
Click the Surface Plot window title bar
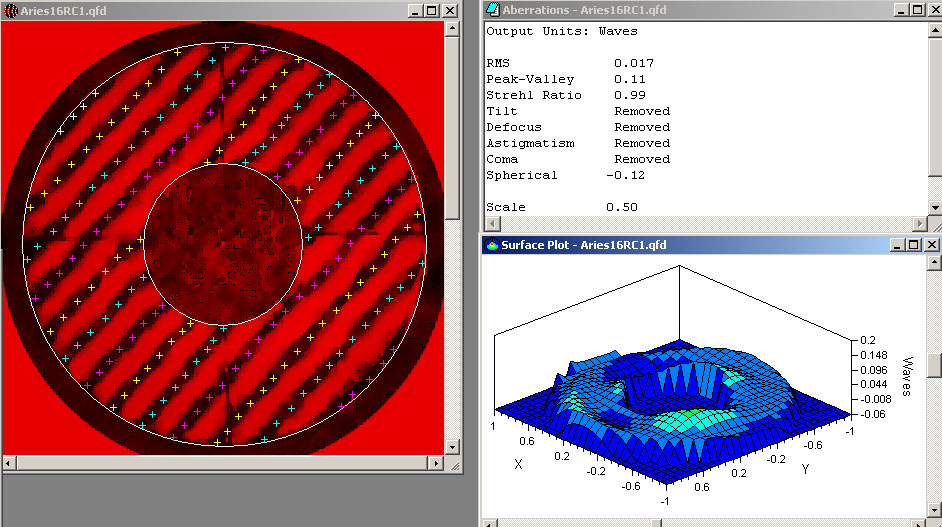point(711,245)
